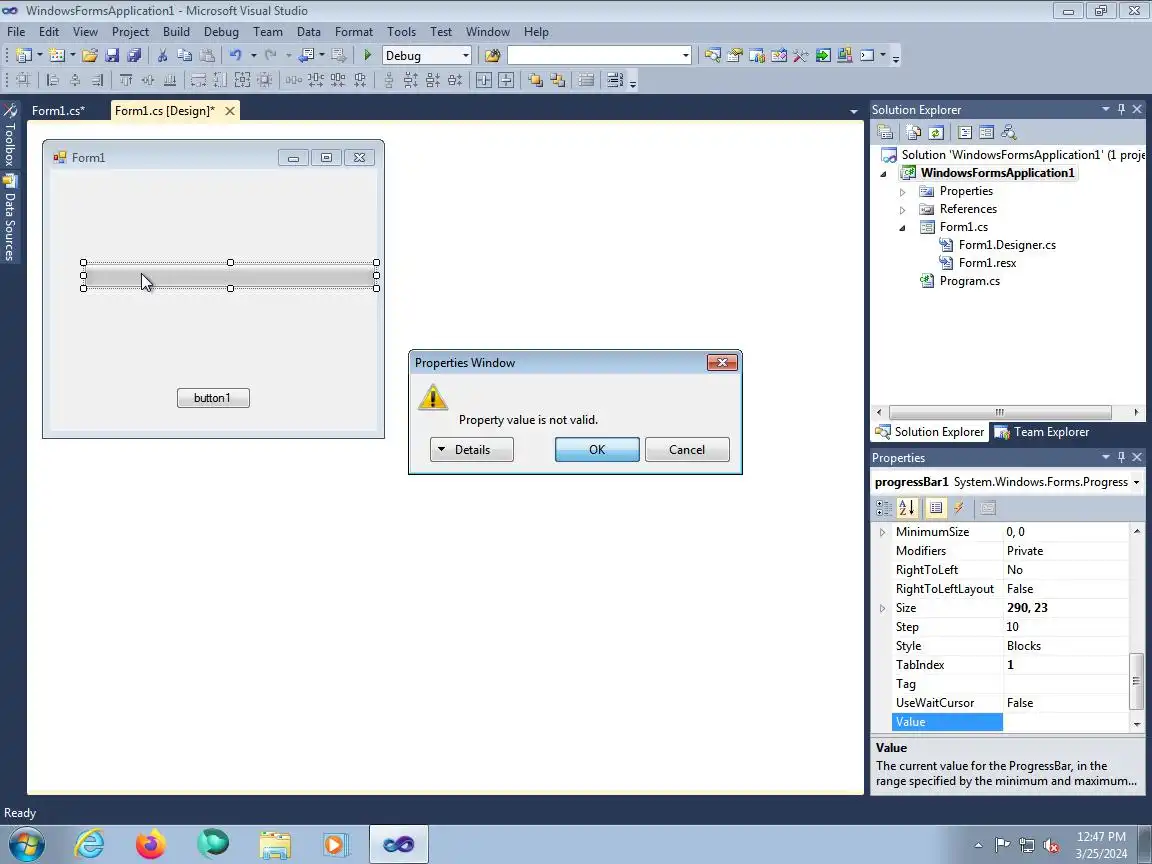Image resolution: width=1152 pixels, height=864 pixels.
Task: Open the Toolbox side tab
Action: [x=10, y=136]
